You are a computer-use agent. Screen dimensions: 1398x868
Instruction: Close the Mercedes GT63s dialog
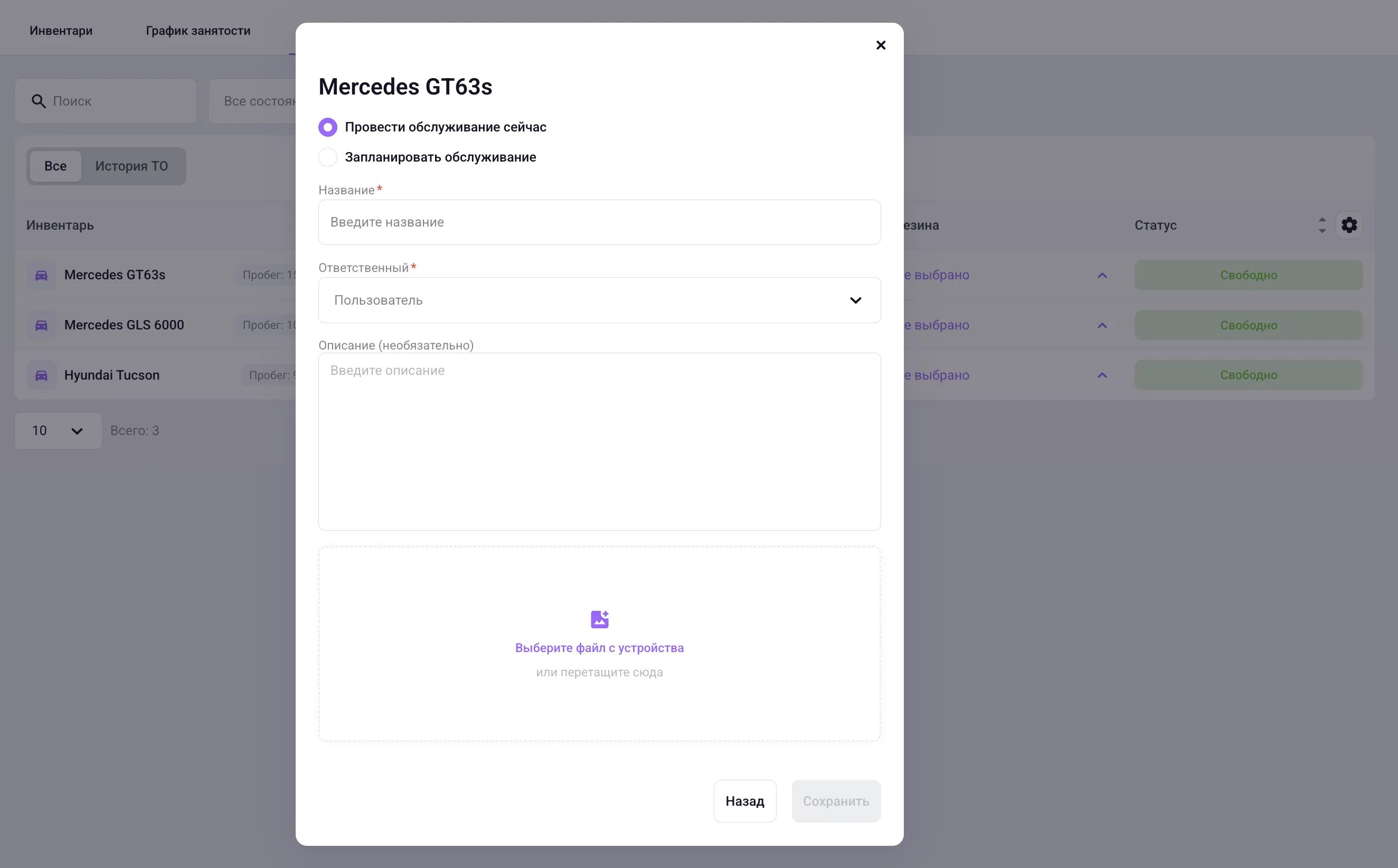click(x=881, y=45)
